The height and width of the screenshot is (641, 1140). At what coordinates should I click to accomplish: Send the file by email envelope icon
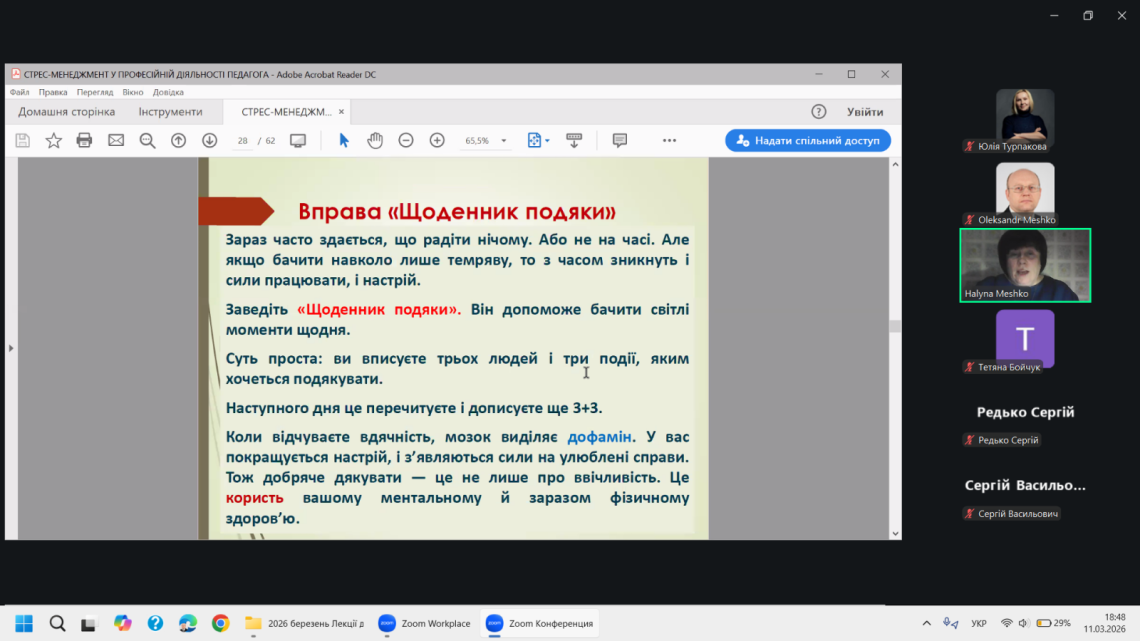pyautogui.click(x=116, y=141)
